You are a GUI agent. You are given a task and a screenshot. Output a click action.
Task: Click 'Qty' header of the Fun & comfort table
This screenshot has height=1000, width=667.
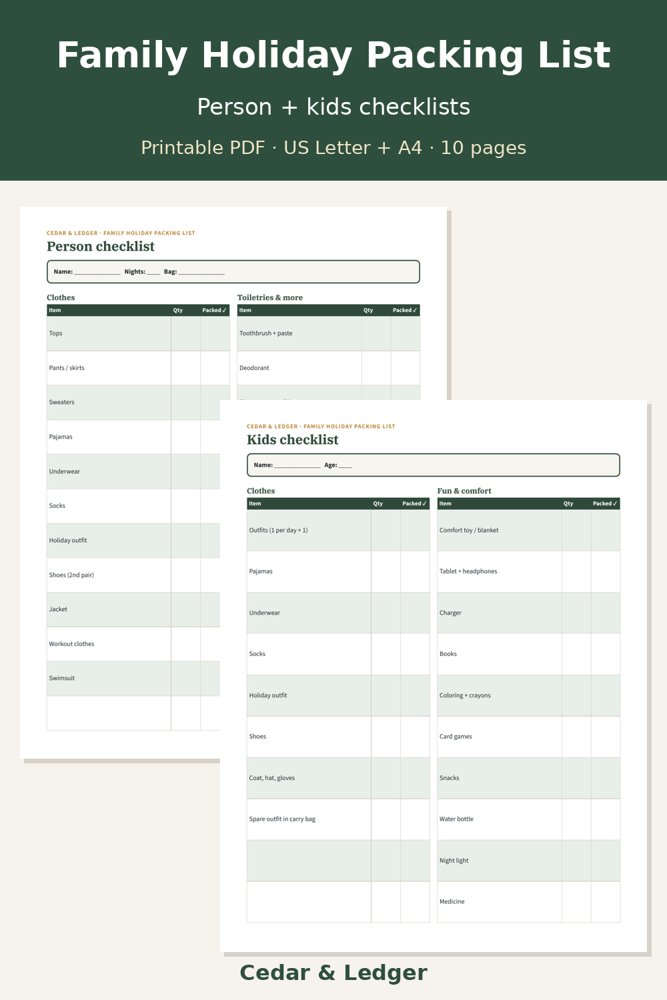click(x=568, y=504)
